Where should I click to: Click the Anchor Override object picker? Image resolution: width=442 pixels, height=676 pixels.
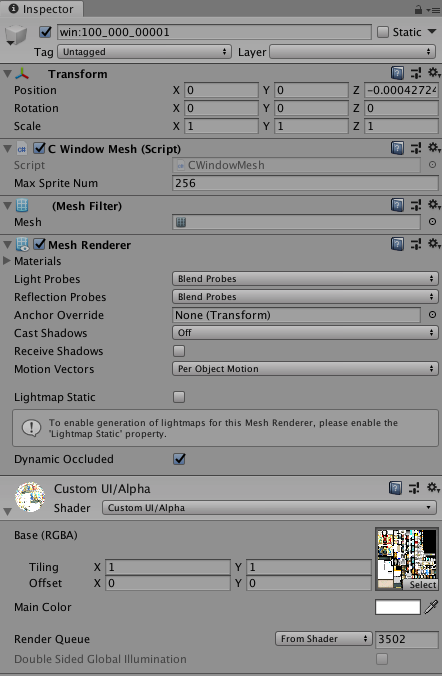pos(432,315)
